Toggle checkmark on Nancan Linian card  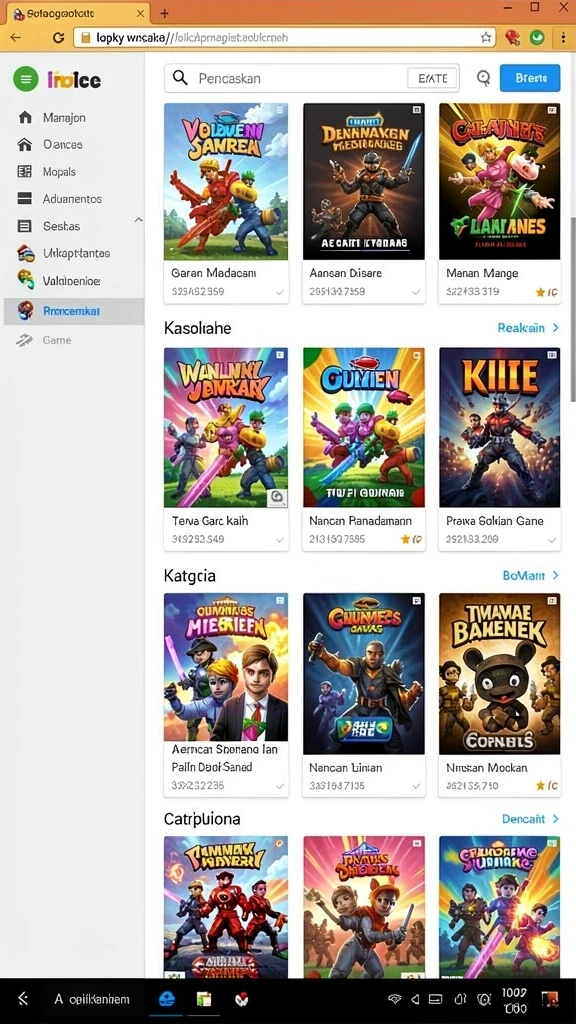417,786
